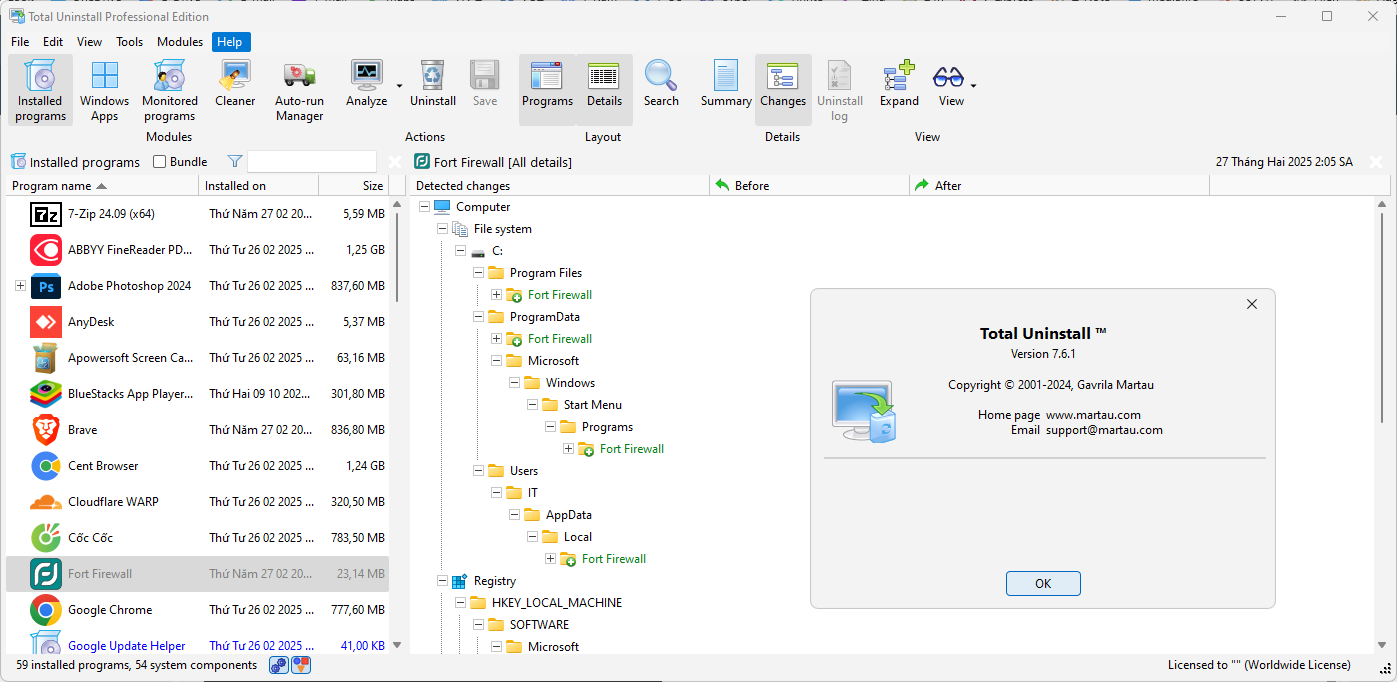The width and height of the screenshot is (1397, 682).
Task: Select HKEY_LOCAL_MACHINE tree item
Action: [x=556, y=603]
